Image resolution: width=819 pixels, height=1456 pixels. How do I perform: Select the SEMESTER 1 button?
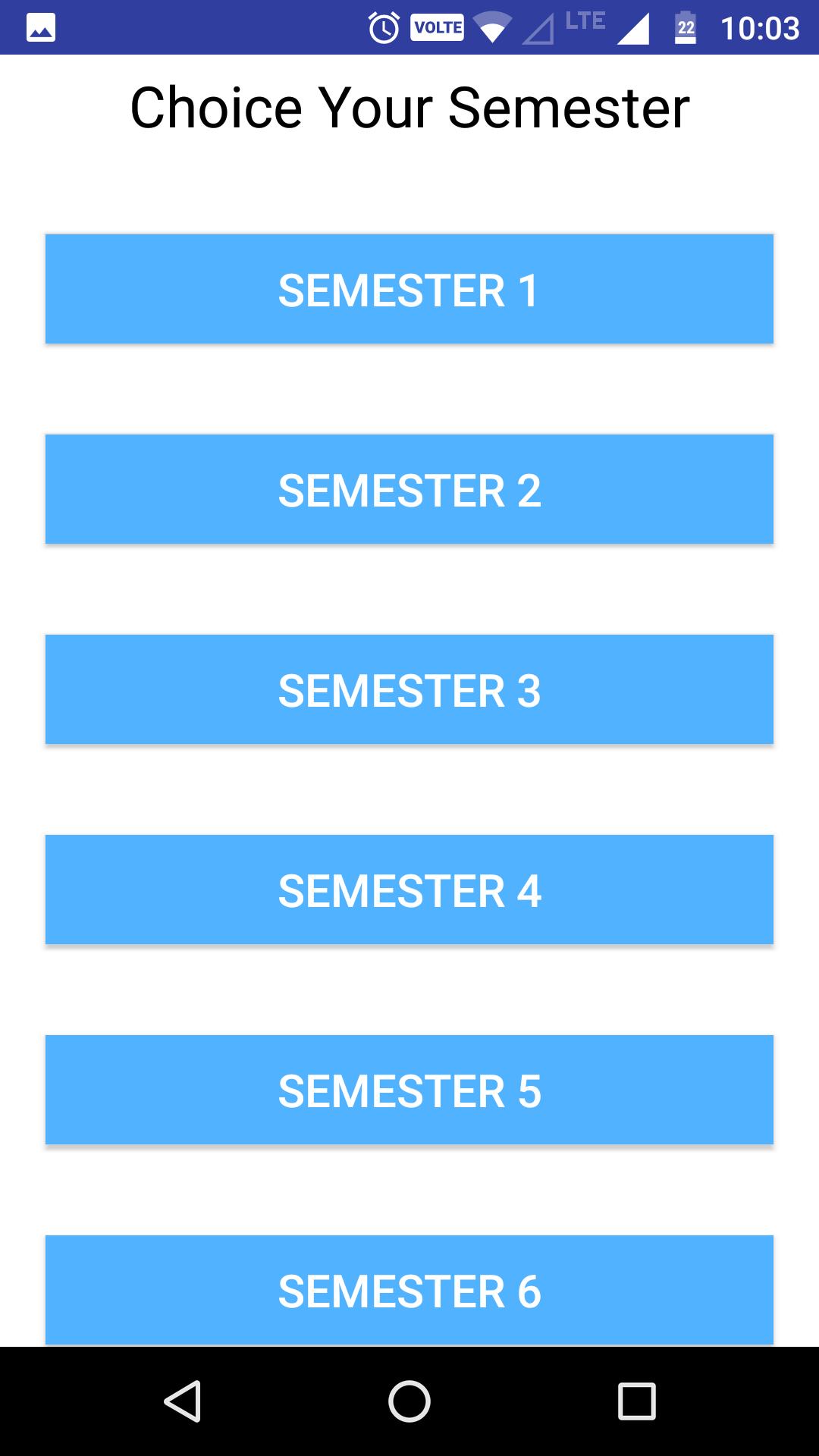coord(409,289)
